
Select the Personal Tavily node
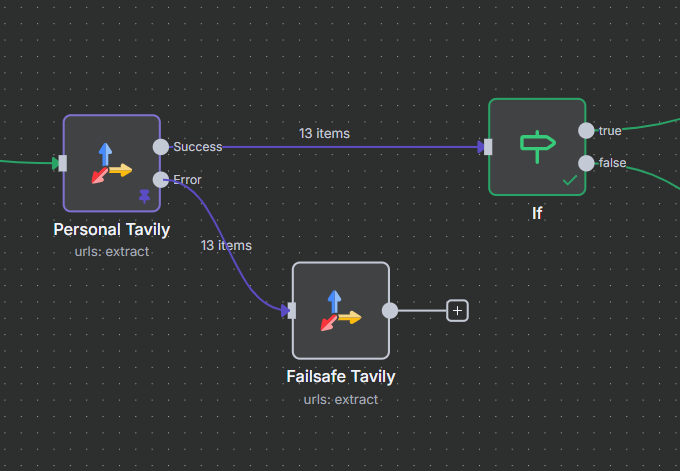[x=112, y=163]
